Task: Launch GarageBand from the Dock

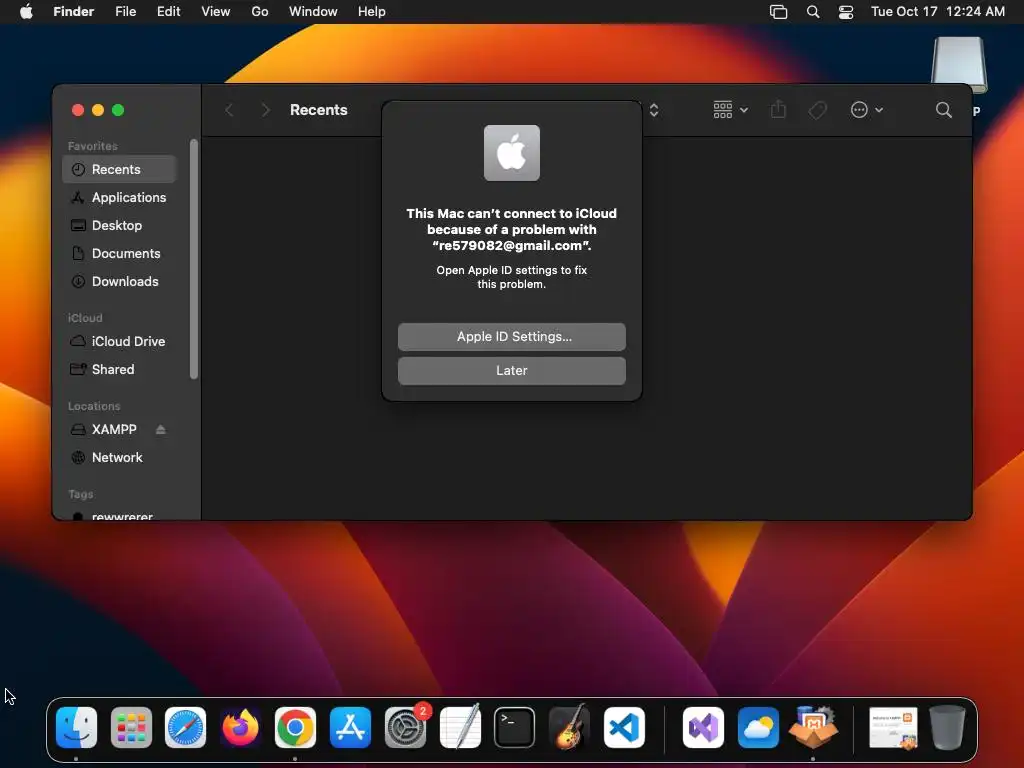Action: tap(569, 727)
